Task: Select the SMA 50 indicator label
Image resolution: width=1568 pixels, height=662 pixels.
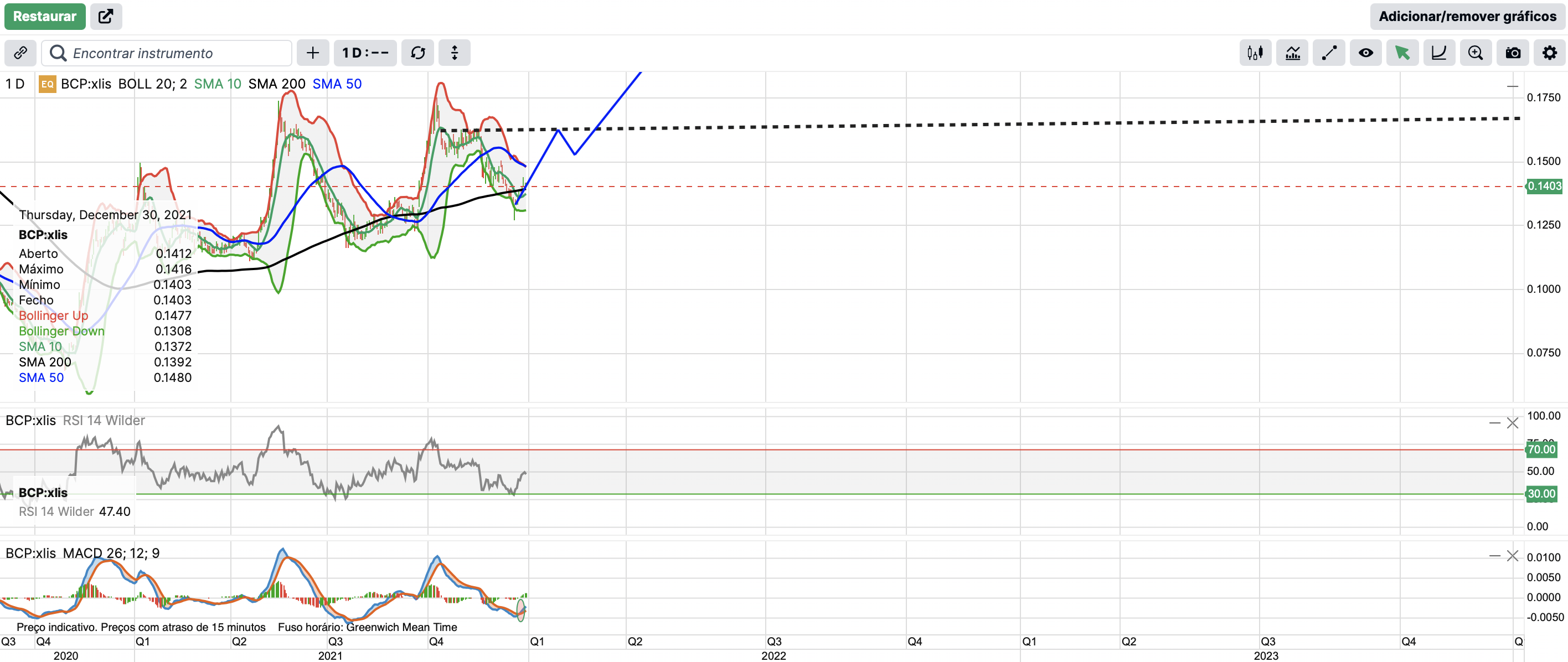Action: [x=337, y=84]
